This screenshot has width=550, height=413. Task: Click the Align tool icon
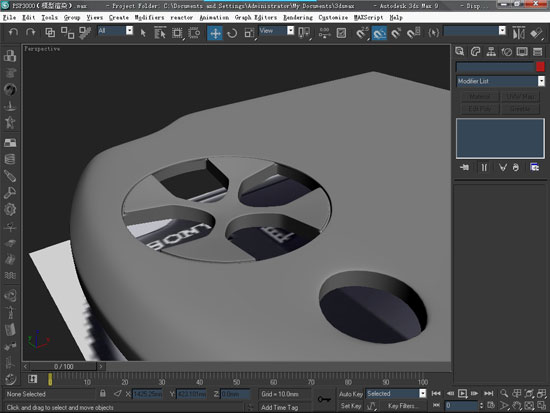click(x=536, y=33)
